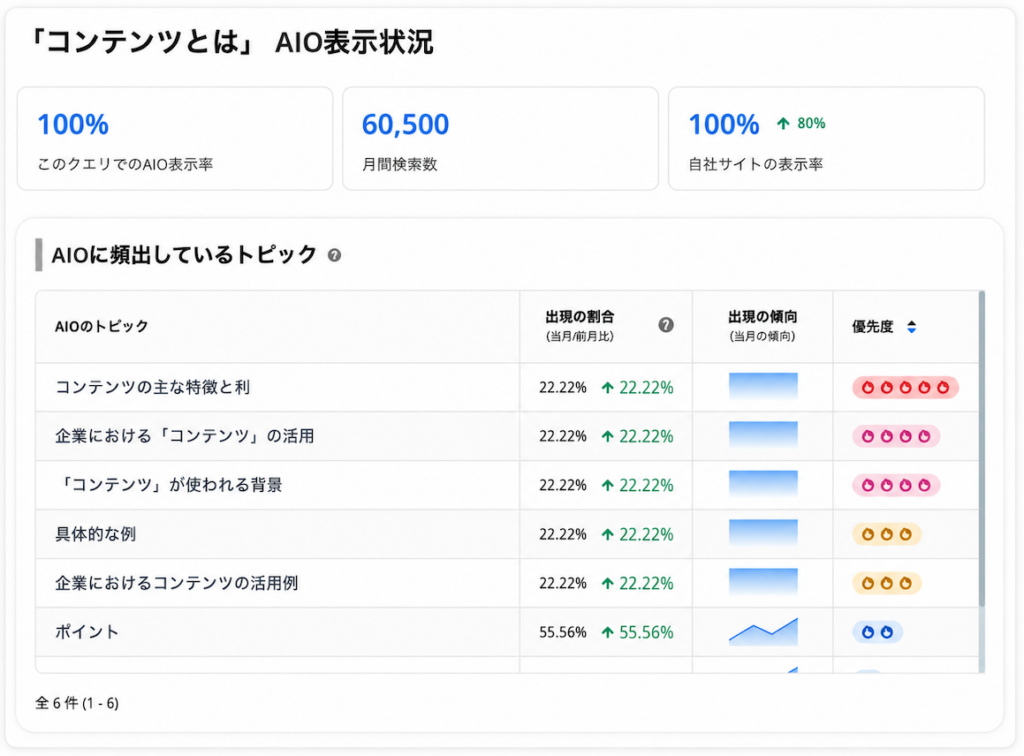Click help icon in 出現の割合 column header
Viewport: 1024px width, 756px height.
click(665, 325)
